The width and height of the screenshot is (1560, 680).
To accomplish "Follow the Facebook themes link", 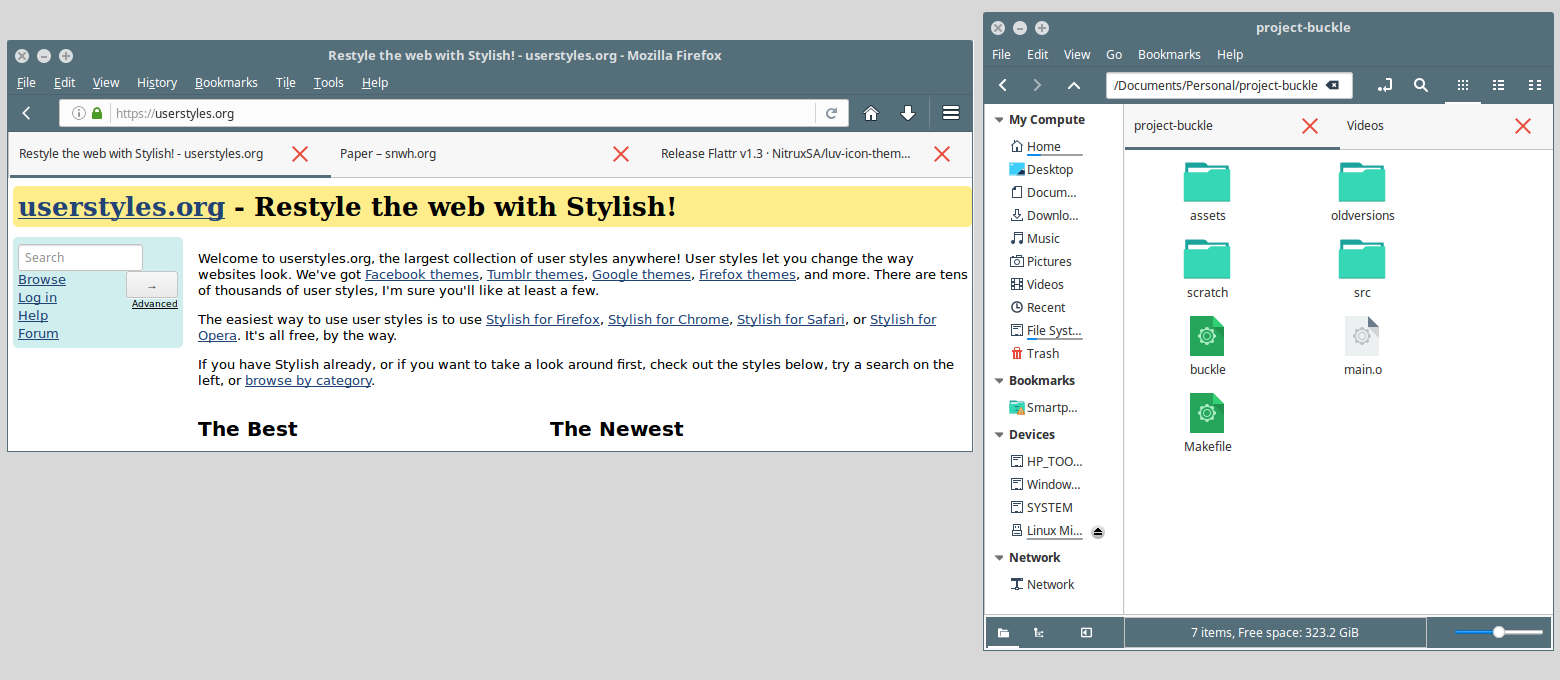I will click(x=422, y=274).
